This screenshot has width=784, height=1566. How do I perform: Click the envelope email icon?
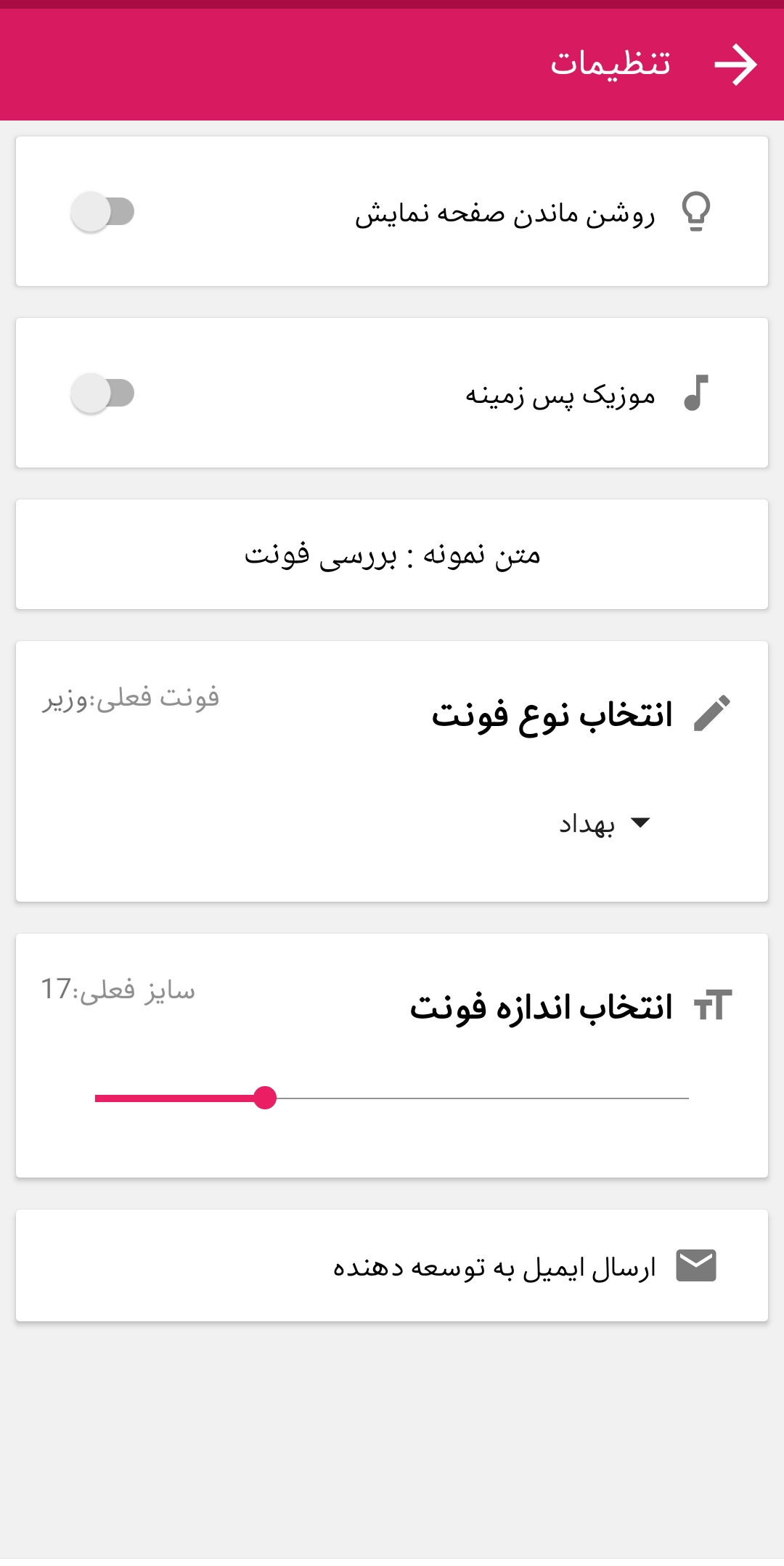pos(696,1265)
